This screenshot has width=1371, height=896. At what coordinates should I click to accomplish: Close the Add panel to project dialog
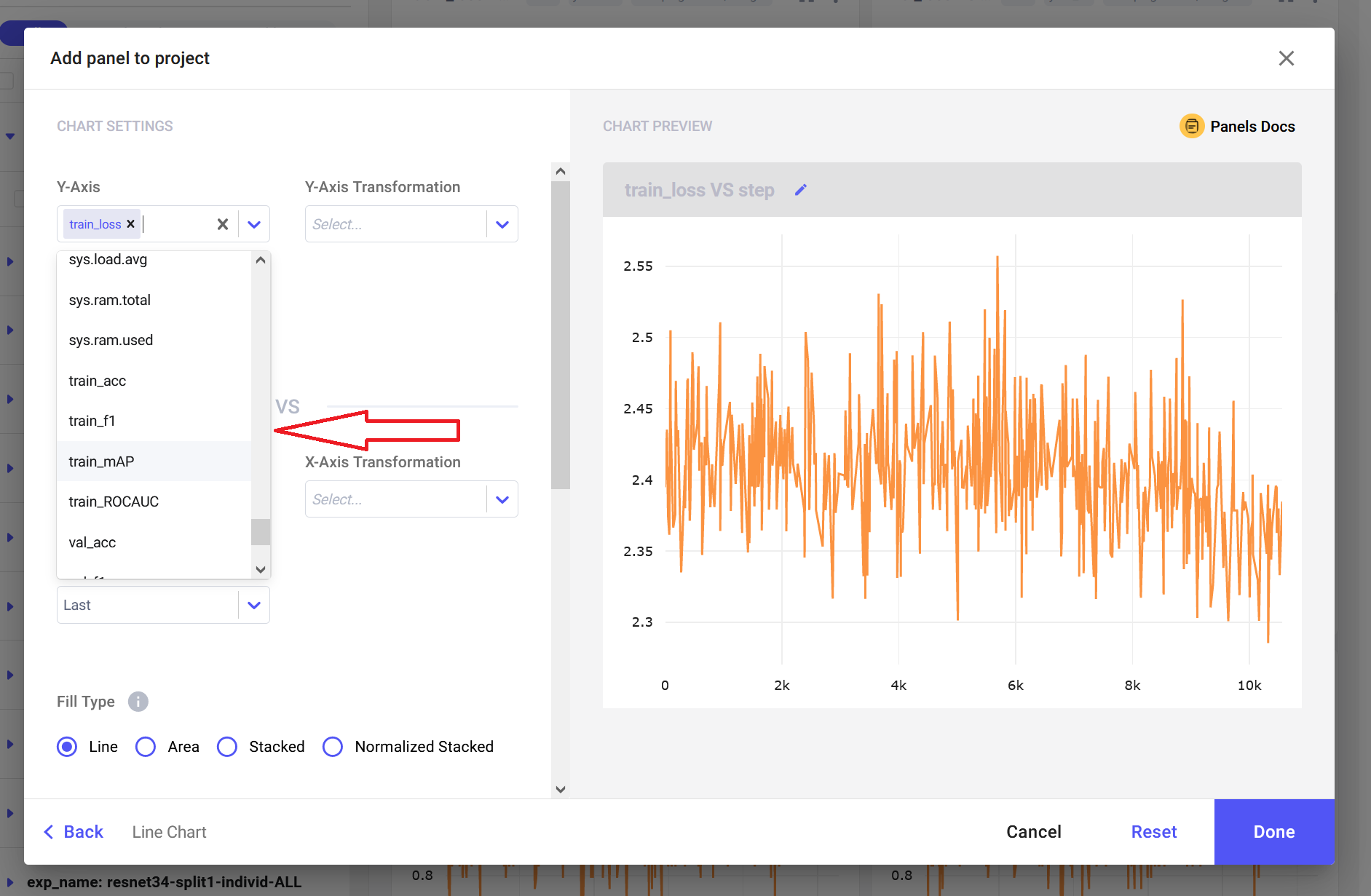pos(1287,58)
